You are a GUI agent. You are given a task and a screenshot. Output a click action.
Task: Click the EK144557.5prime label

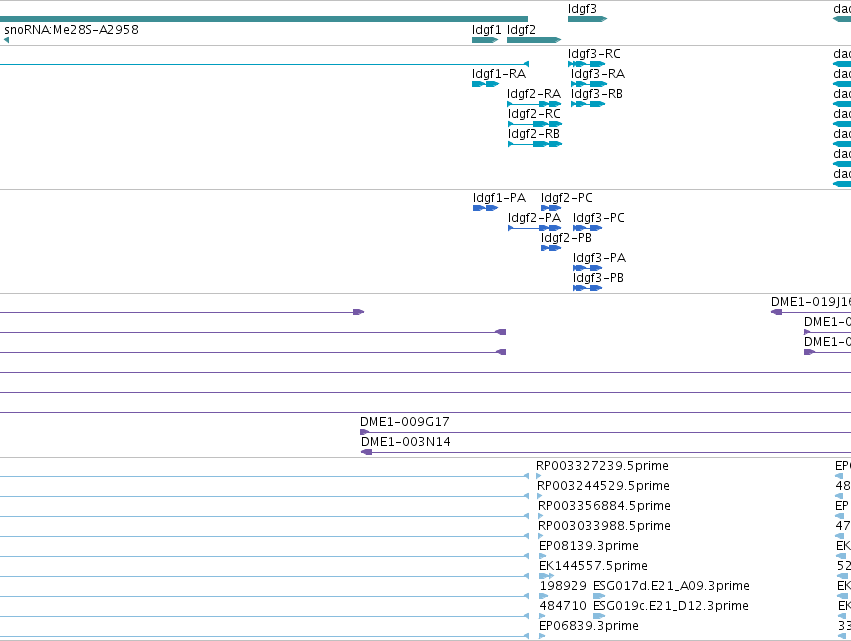593,566
